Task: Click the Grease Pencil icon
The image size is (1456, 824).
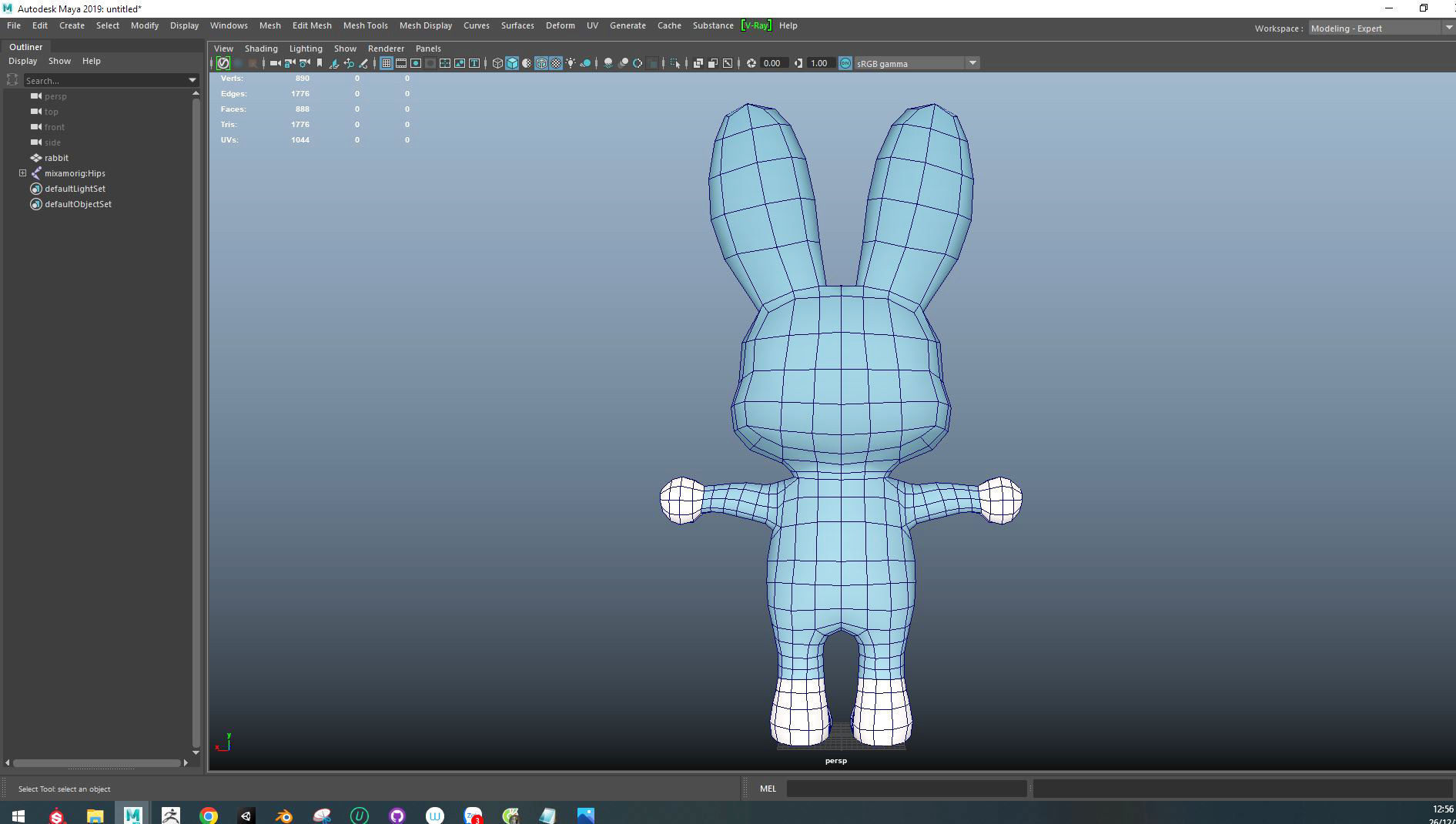Action: 363,63
